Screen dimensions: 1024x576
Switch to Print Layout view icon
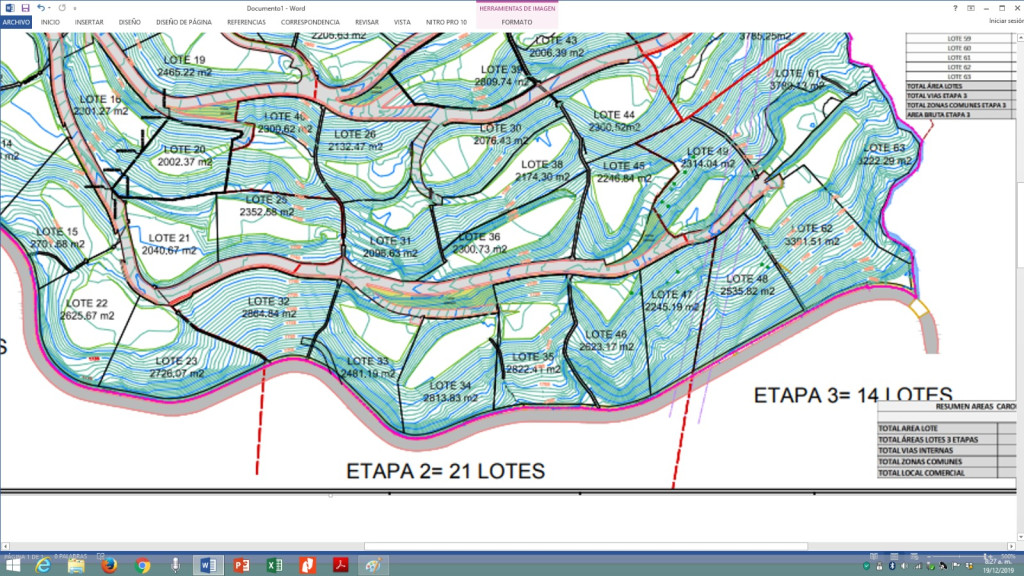tap(894, 556)
